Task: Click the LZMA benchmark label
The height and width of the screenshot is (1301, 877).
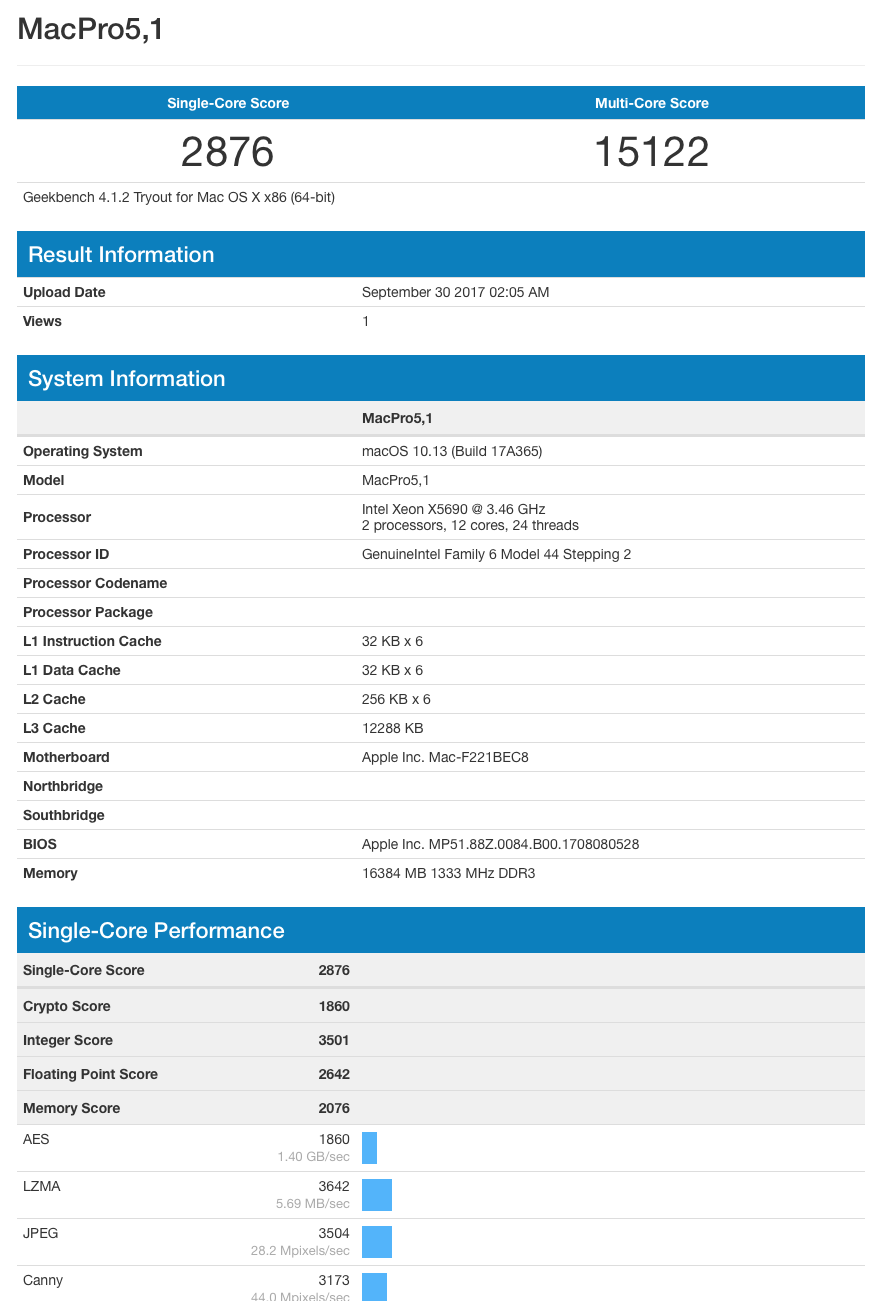Action: pyautogui.click(x=42, y=1186)
